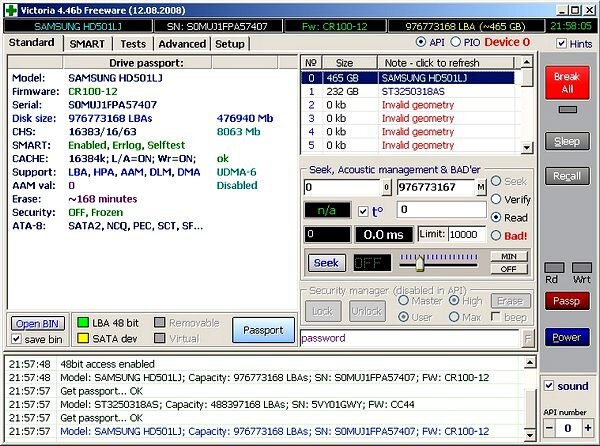Viewport: 600px width, 446px height.
Task: Click the Note - click to refresh header
Action: (x=446, y=63)
